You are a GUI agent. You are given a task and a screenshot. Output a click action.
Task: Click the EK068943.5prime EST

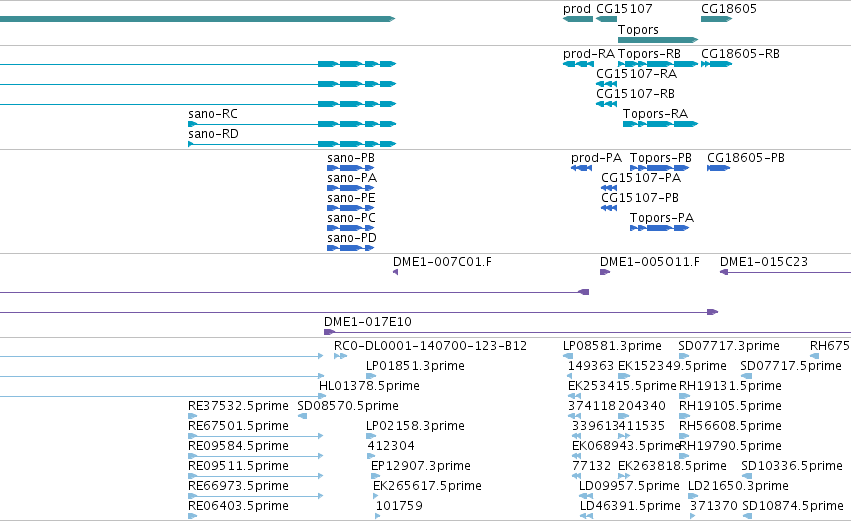click(x=577, y=456)
